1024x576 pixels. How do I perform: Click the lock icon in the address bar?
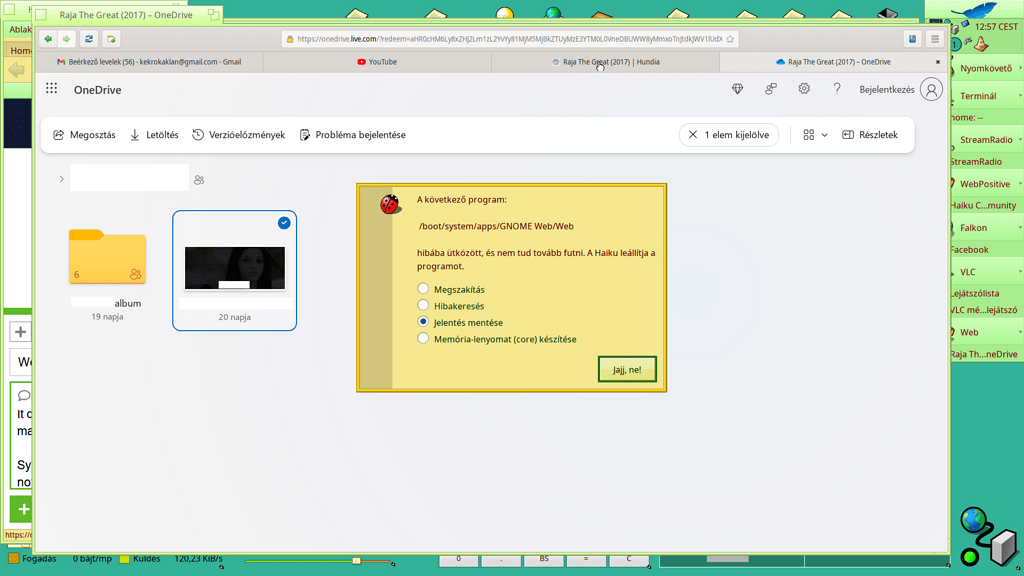click(x=291, y=39)
